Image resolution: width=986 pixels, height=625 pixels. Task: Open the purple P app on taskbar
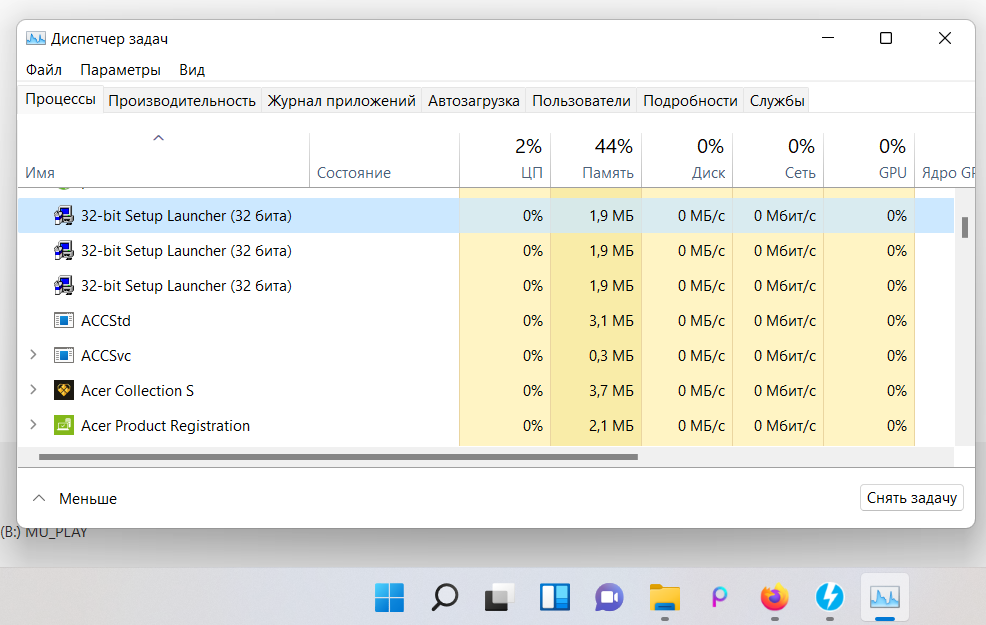719,597
